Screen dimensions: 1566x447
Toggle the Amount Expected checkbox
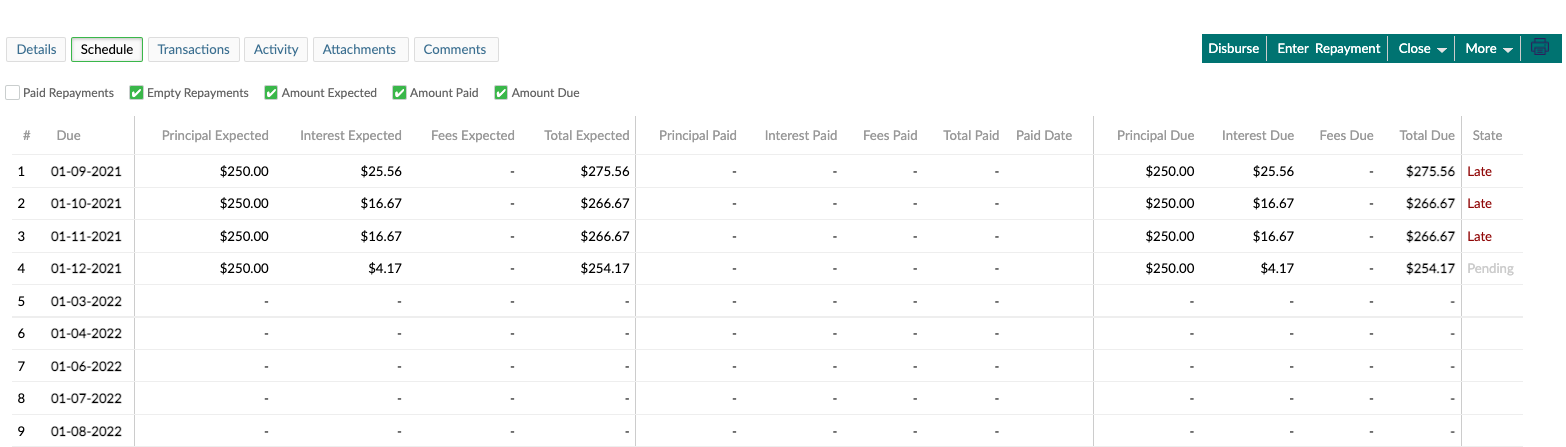point(271,93)
